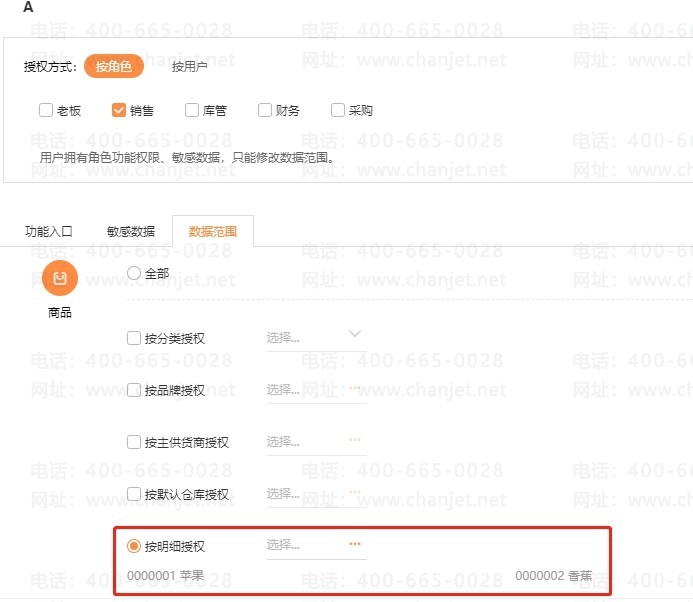The height and width of the screenshot is (602, 693).
Task: Tick the 按主供货商授权 checkbox
Action: pyautogui.click(x=133, y=442)
